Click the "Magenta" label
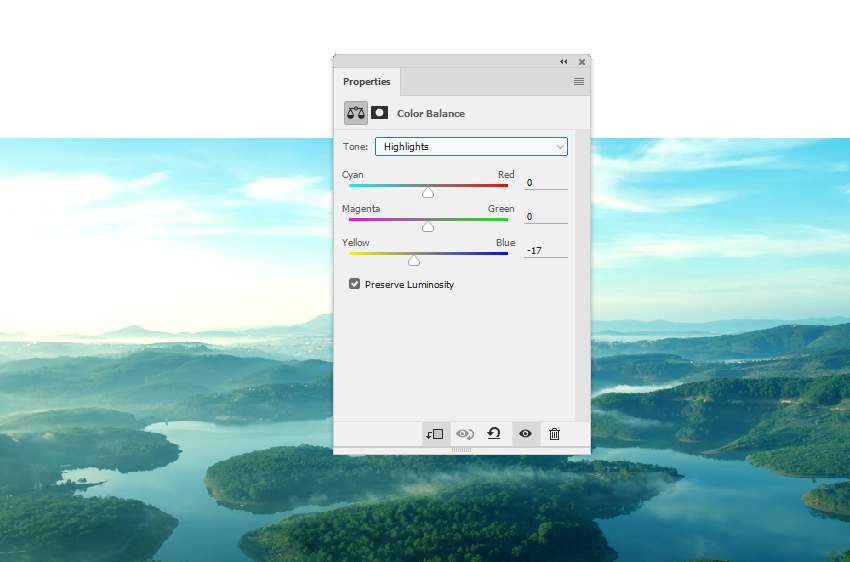Image resolution: width=850 pixels, height=562 pixels. [361, 209]
